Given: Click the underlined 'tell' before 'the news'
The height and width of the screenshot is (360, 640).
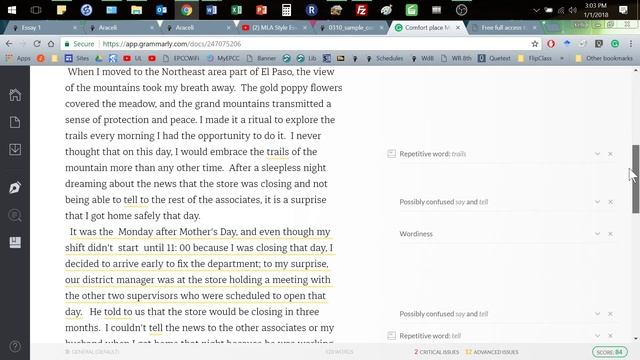Looking at the screenshot, I should [x=156, y=328].
